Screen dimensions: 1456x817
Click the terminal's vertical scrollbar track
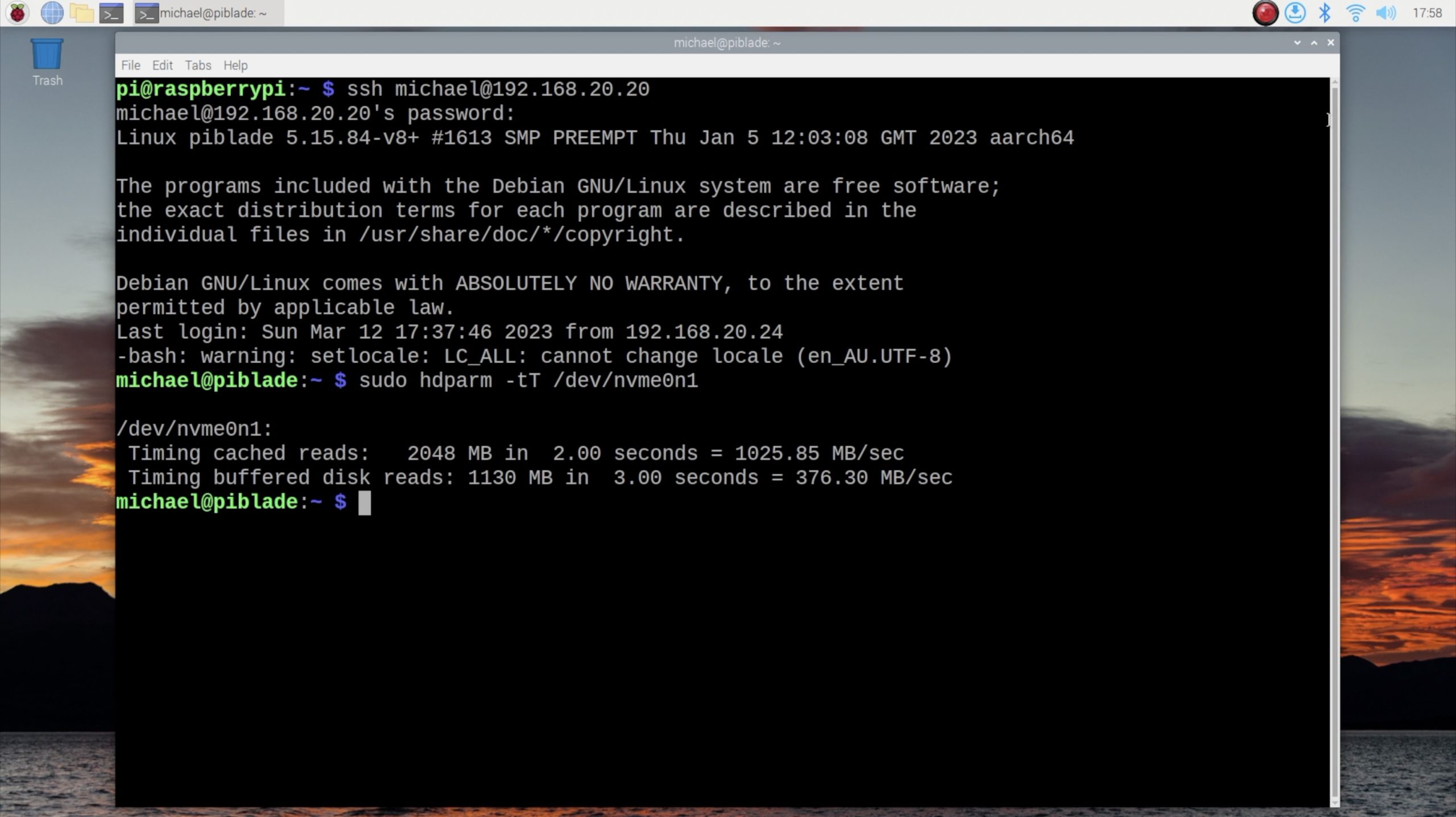tap(1334, 444)
